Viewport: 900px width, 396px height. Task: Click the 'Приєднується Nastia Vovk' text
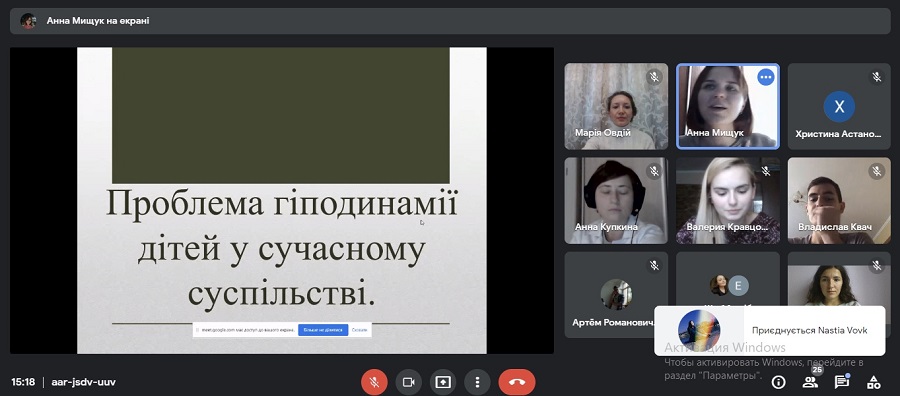pyautogui.click(x=809, y=331)
